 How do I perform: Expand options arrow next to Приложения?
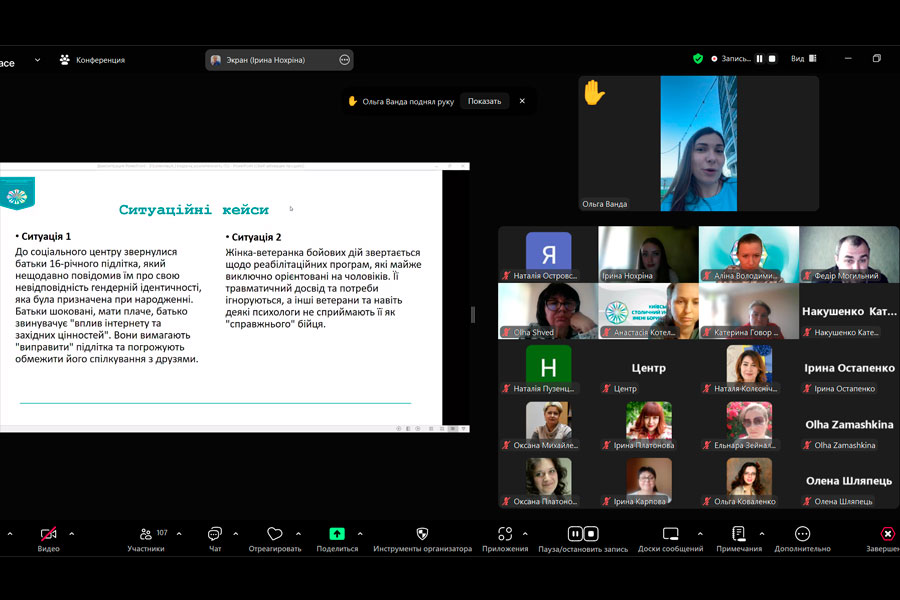click(525, 534)
